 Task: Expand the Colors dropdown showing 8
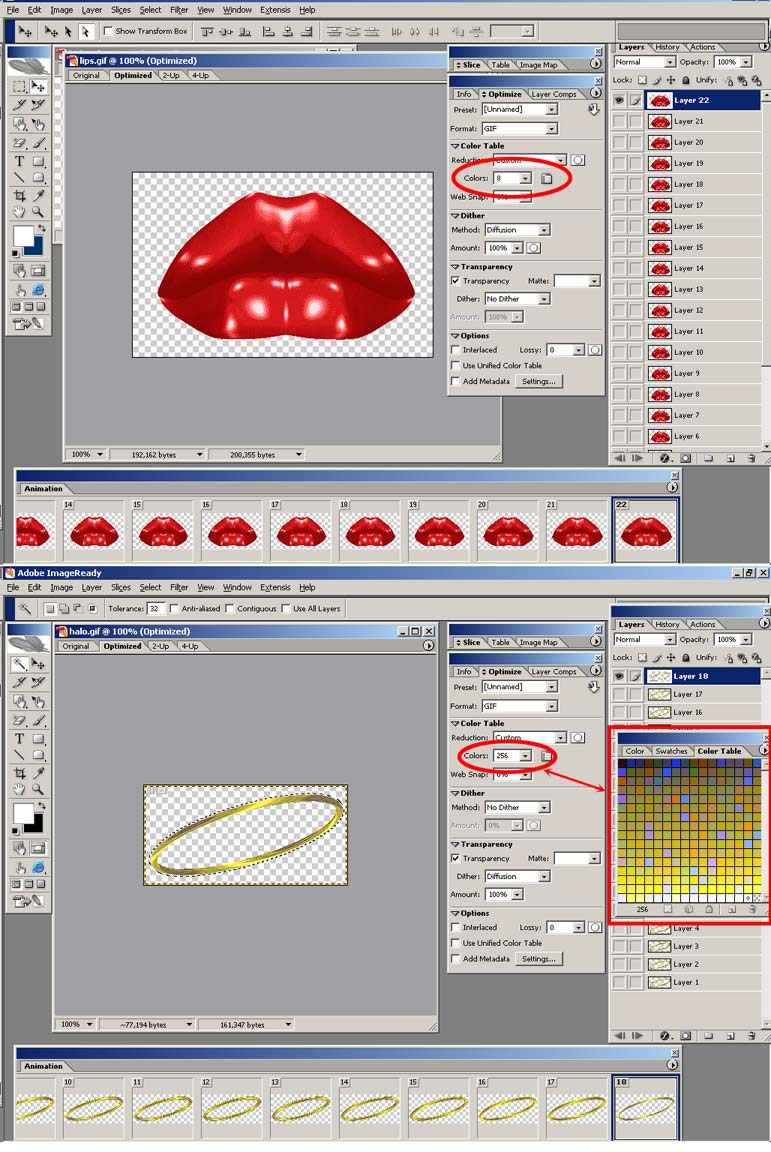click(525, 178)
